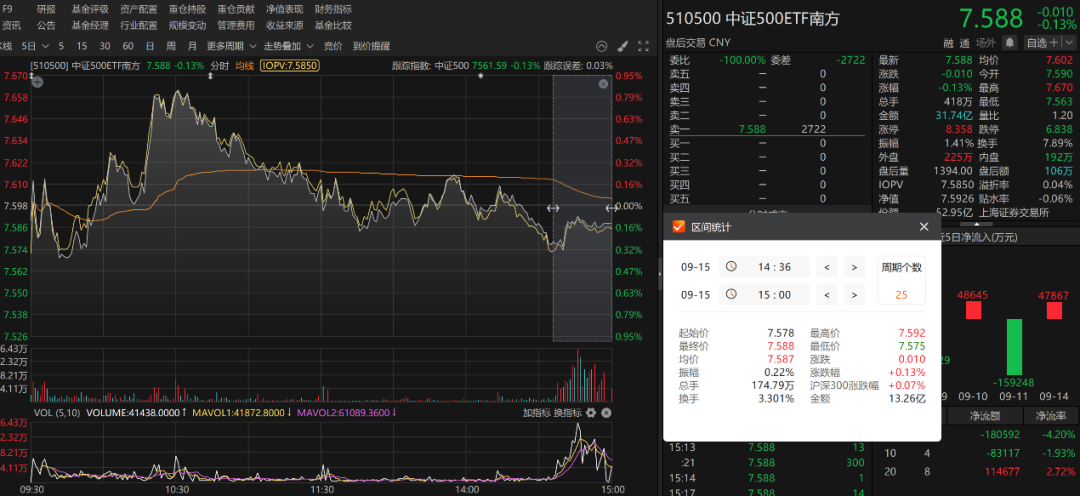Screen dimensions: 1080x496
Task: Close the 区间统计 dialog
Action: pos(924,227)
